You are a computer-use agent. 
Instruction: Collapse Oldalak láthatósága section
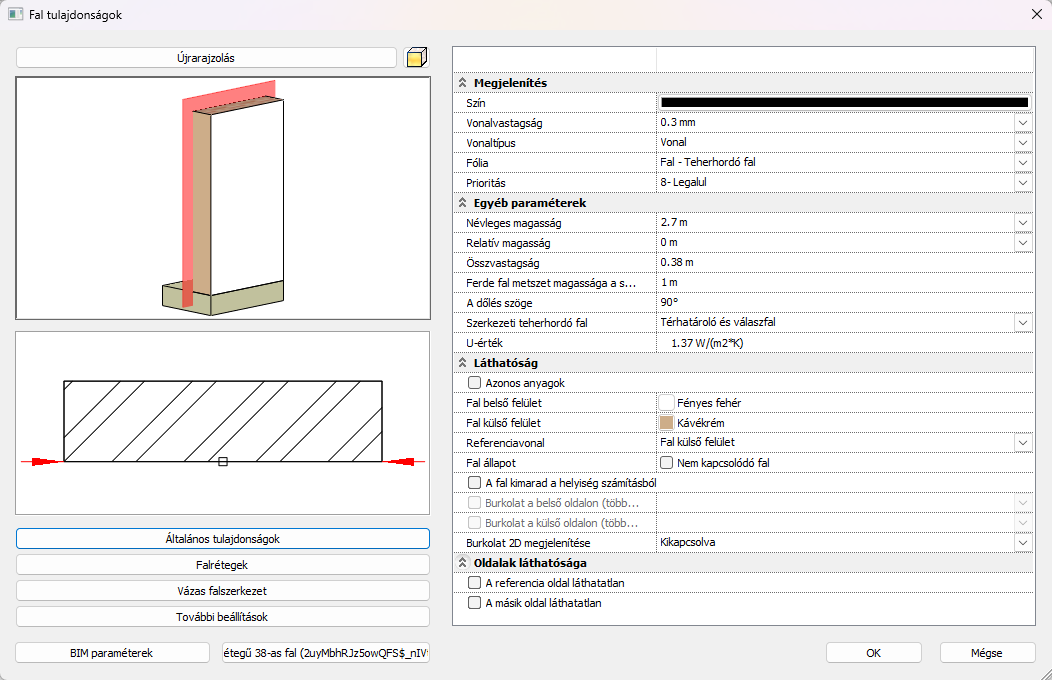coord(463,563)
